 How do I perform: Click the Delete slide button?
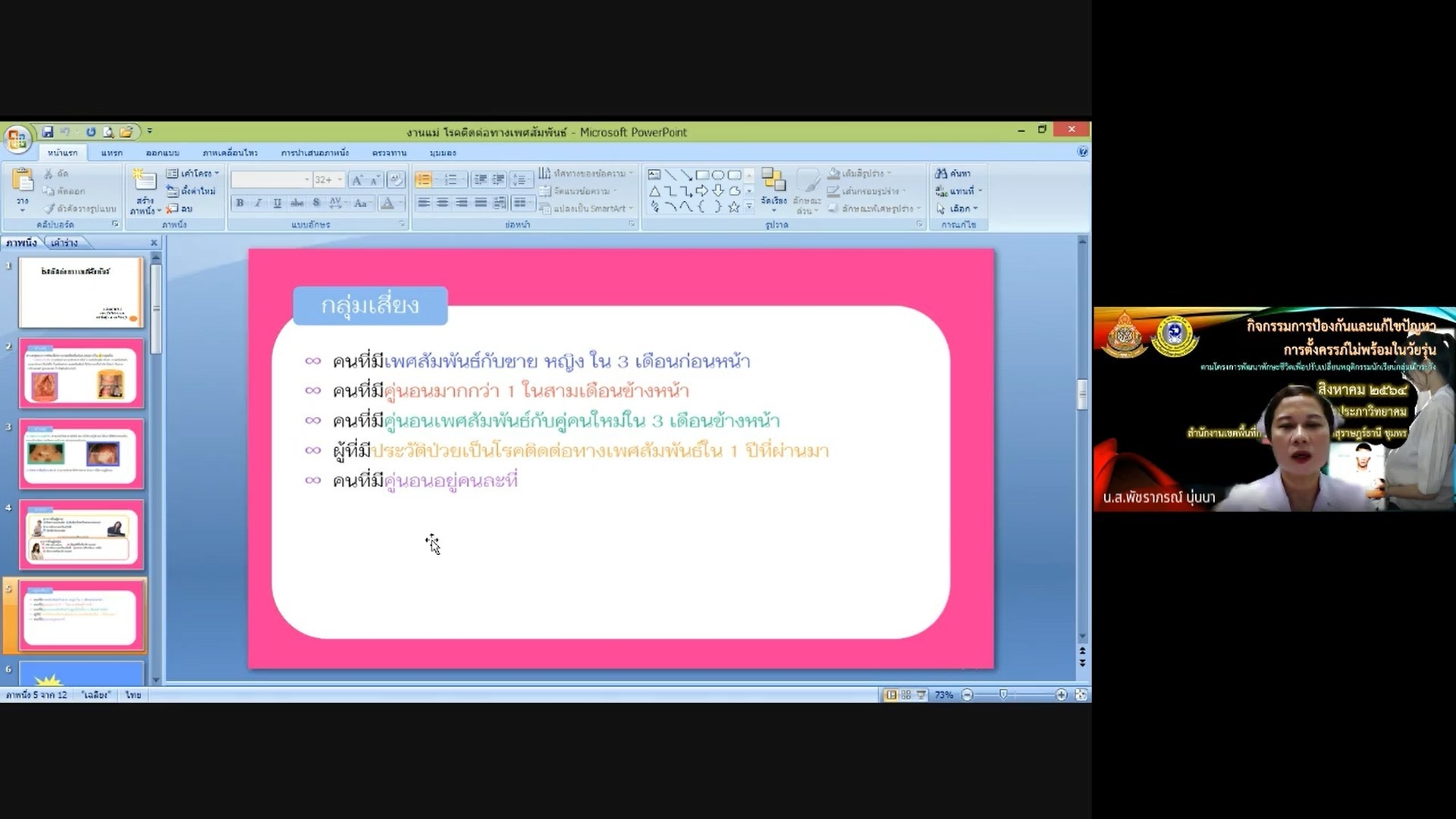[180, 209]
